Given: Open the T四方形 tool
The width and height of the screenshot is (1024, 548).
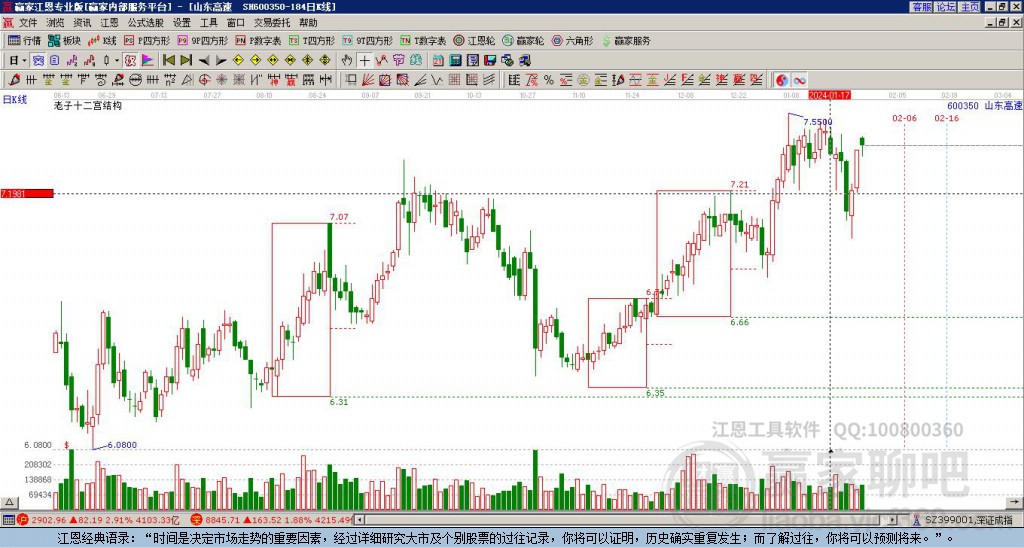Looking at the screenshot, I should 312,40.
